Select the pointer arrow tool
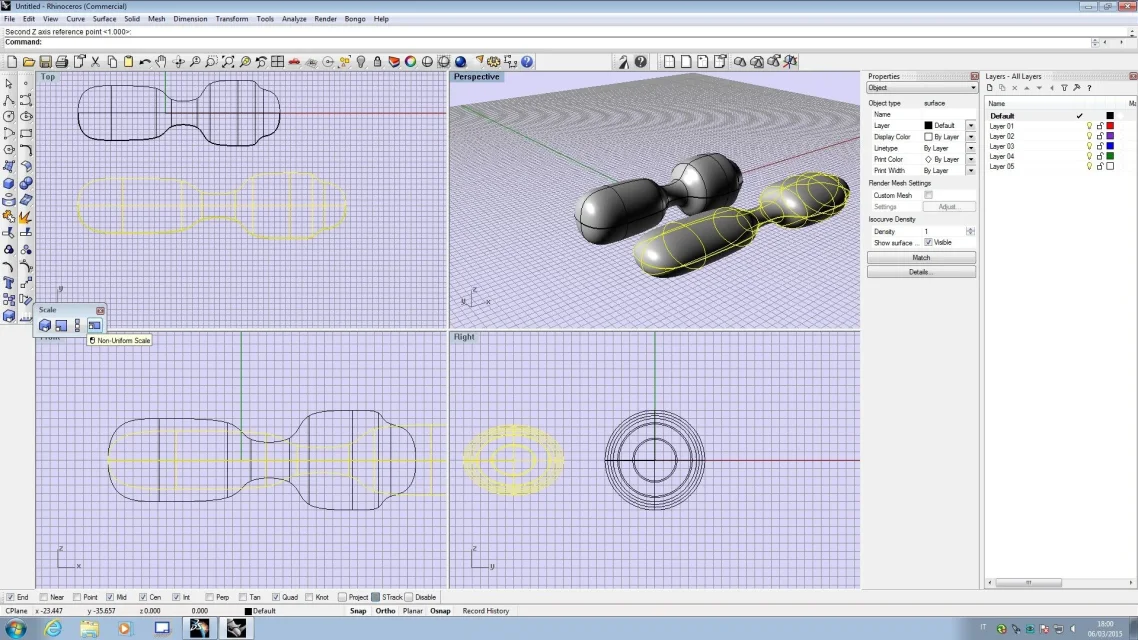Screen dimensions: 1138x640 [9, 83]
